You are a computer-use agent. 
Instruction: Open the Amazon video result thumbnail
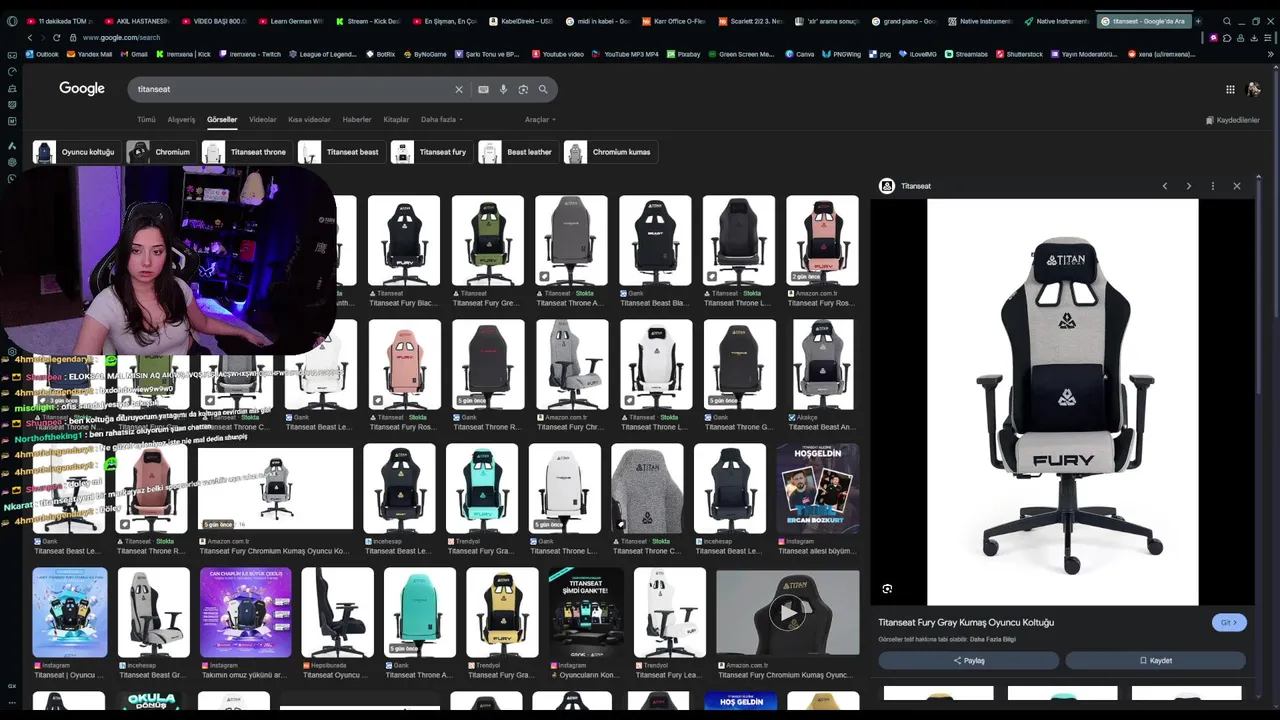(x=788, y=612)
